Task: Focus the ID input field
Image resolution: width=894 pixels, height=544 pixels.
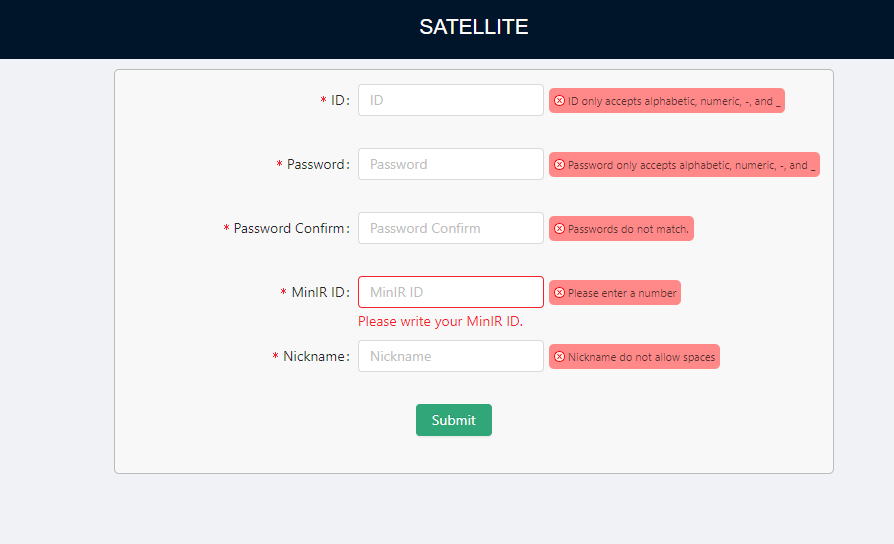Action: point(450,100)
